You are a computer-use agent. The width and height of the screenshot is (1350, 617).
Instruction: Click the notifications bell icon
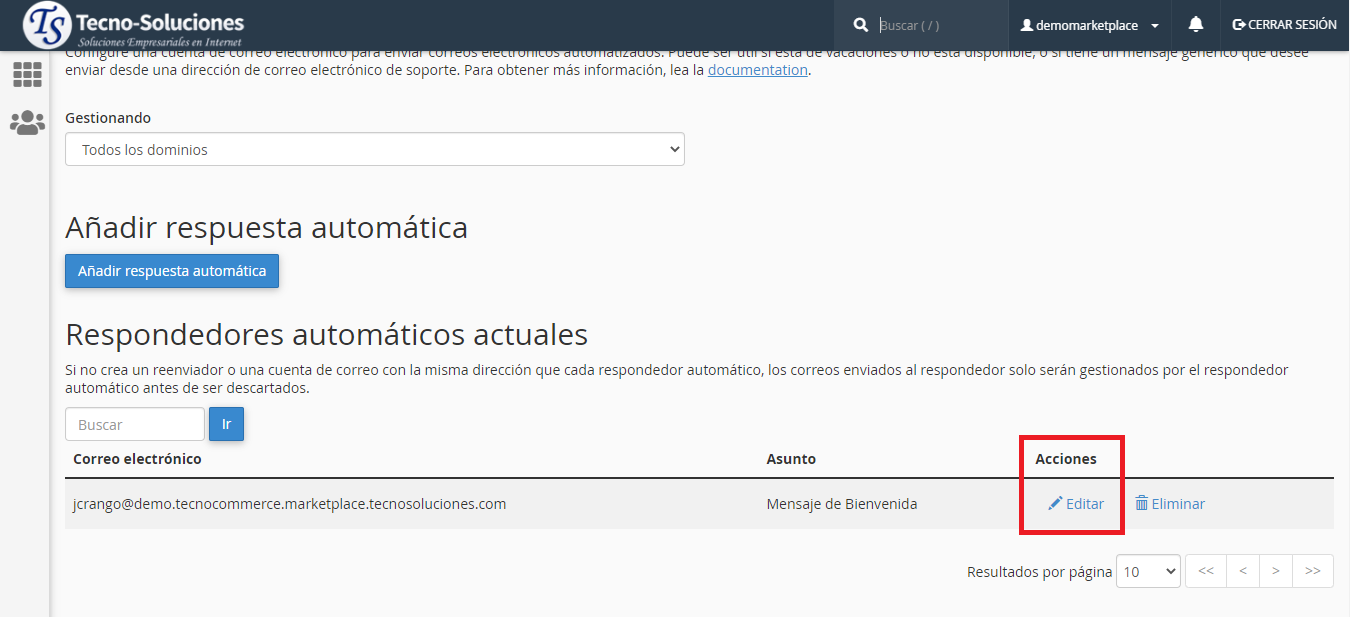1195,25
